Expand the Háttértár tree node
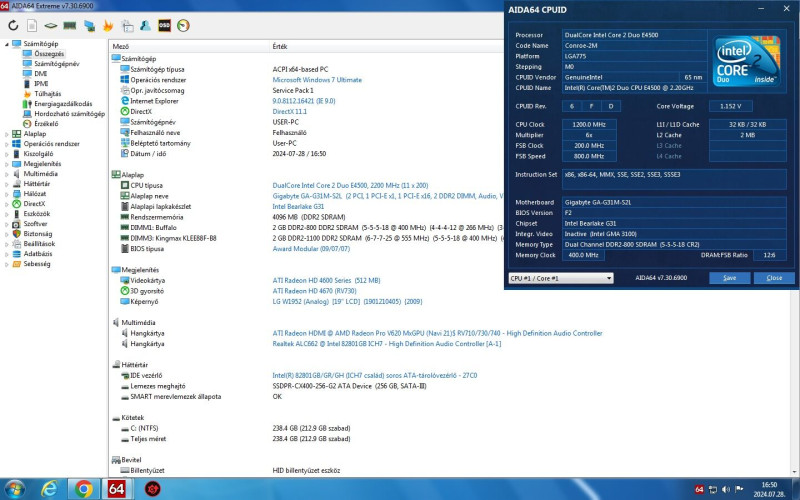 (7, 184)
